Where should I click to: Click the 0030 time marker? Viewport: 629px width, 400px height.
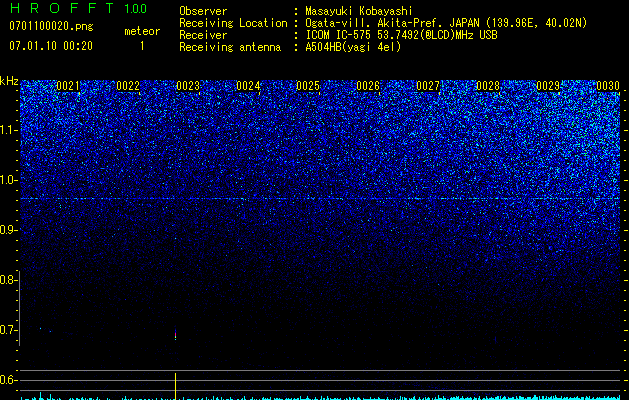coord(608,86)
